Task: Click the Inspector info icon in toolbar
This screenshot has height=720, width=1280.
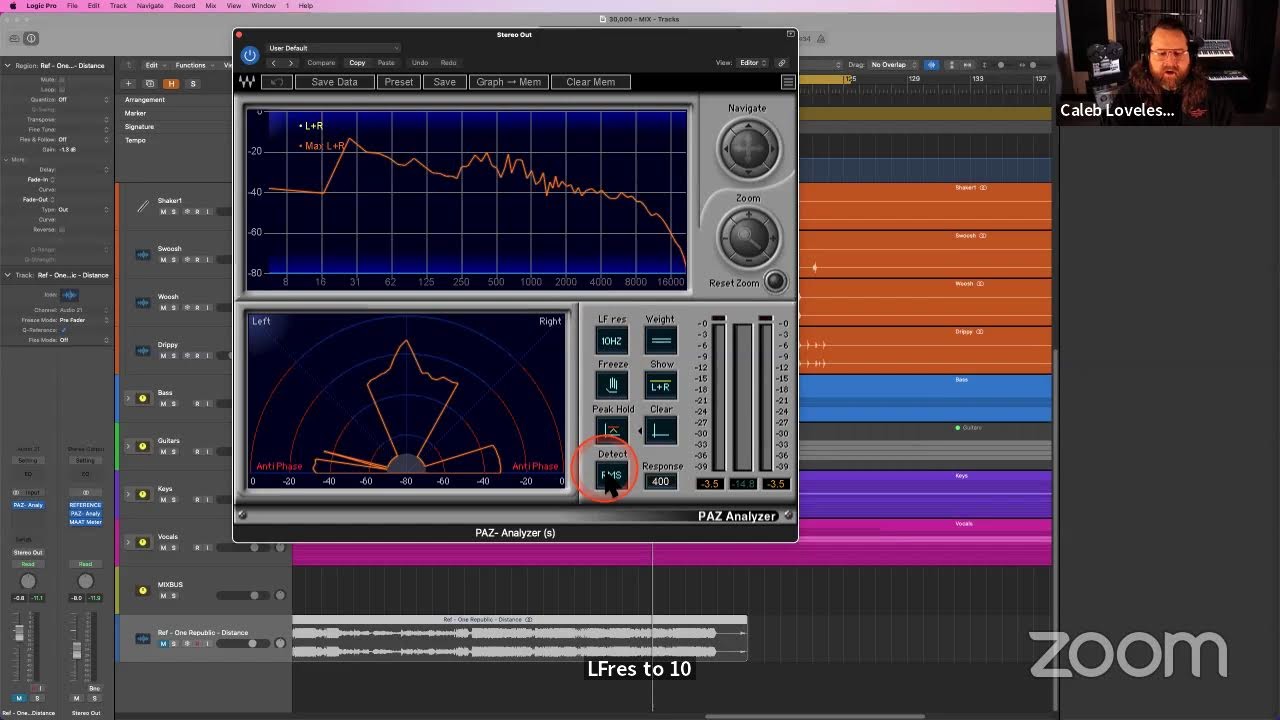Action: (x=31, y=38)
